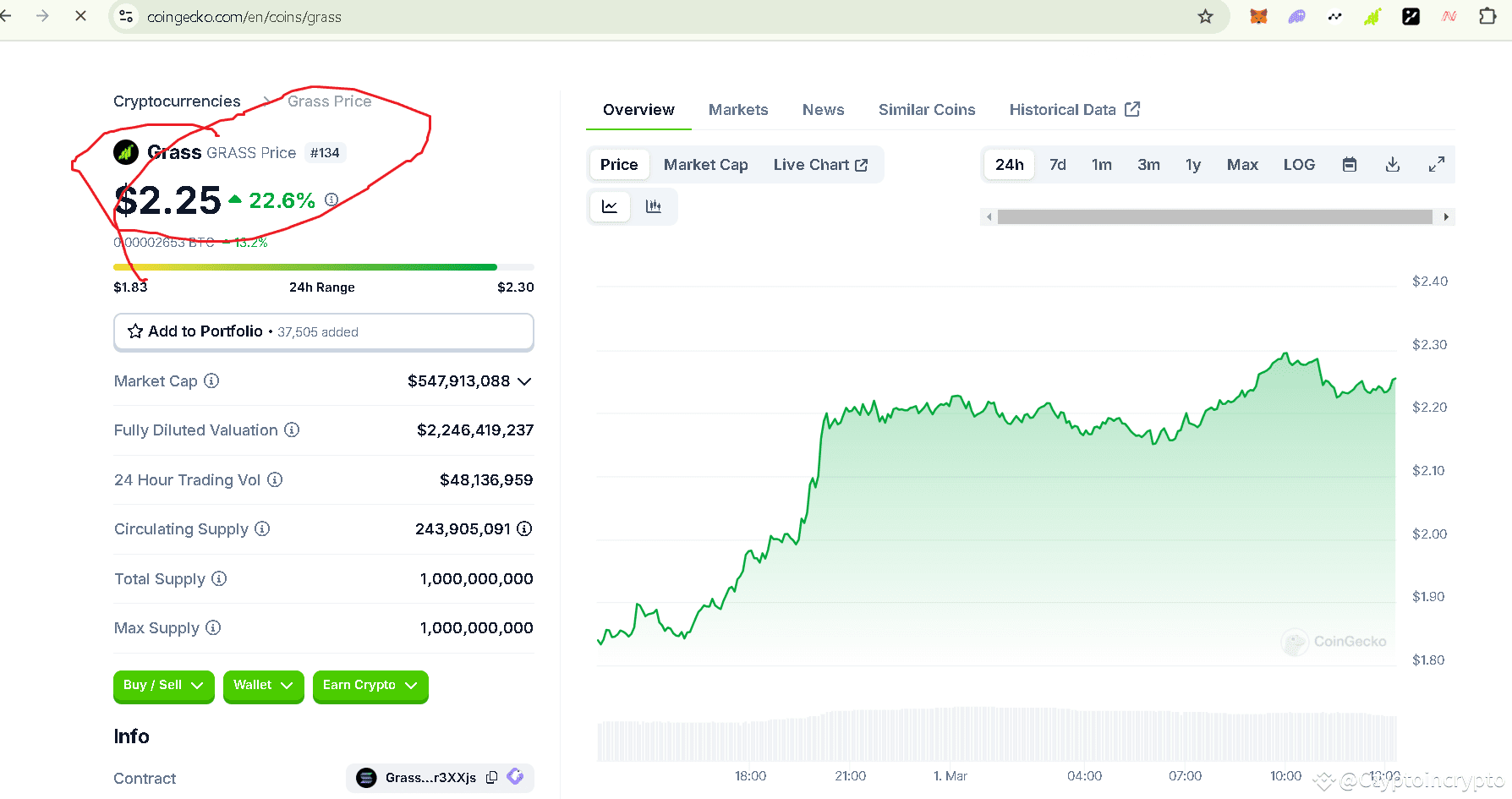Bookmark this page with the star icon
The image size is (1512, 799).
point(1206,16)
